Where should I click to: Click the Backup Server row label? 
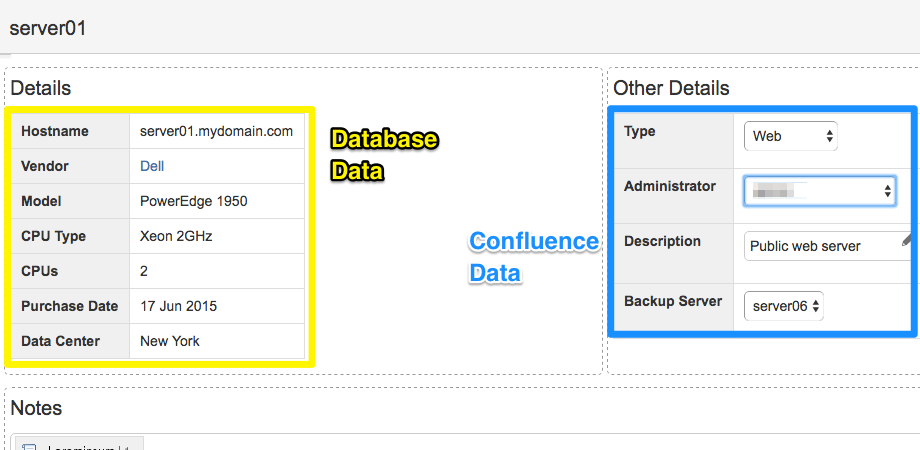673,301
